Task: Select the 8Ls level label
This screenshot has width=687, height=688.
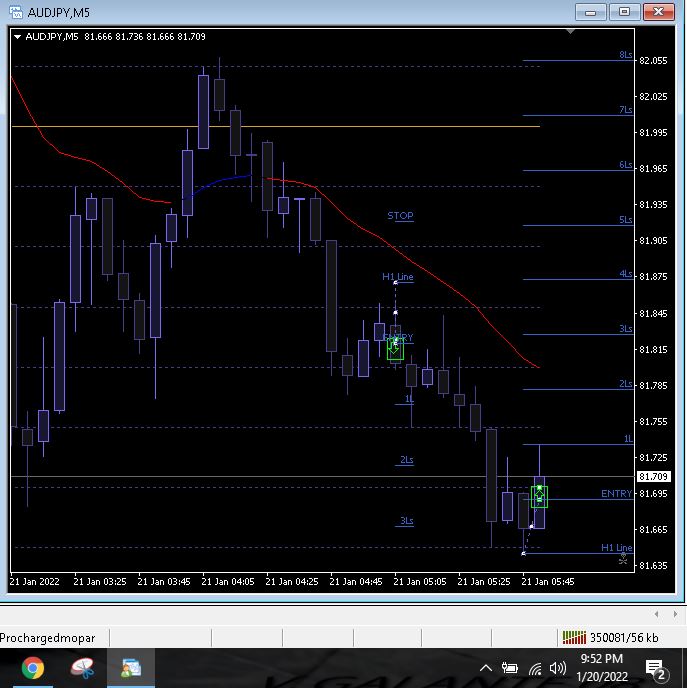Action: click(626, 55)
